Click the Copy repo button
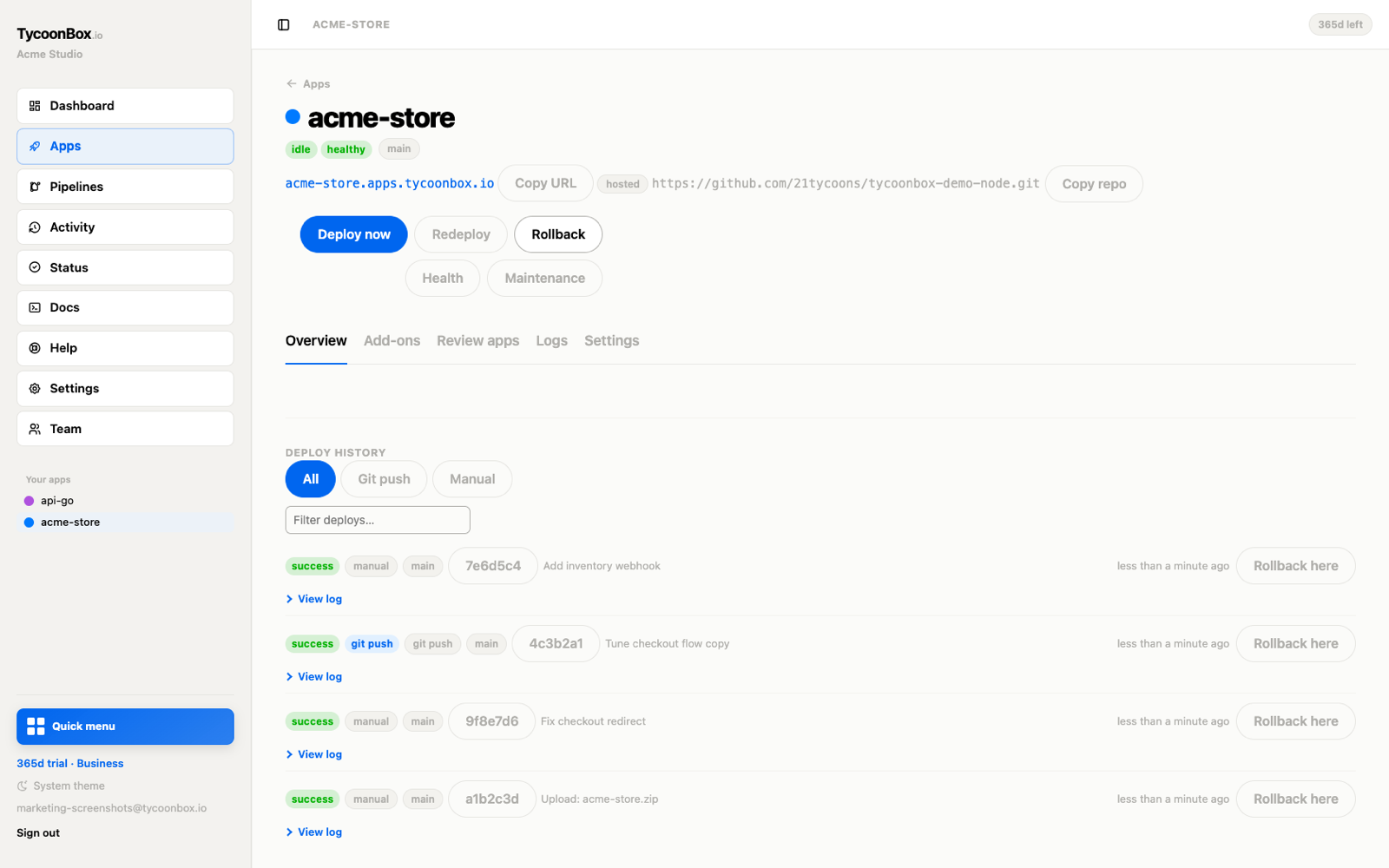Image resolution: width=1389 pixels, height=868 pixels. pos(1094,184)
